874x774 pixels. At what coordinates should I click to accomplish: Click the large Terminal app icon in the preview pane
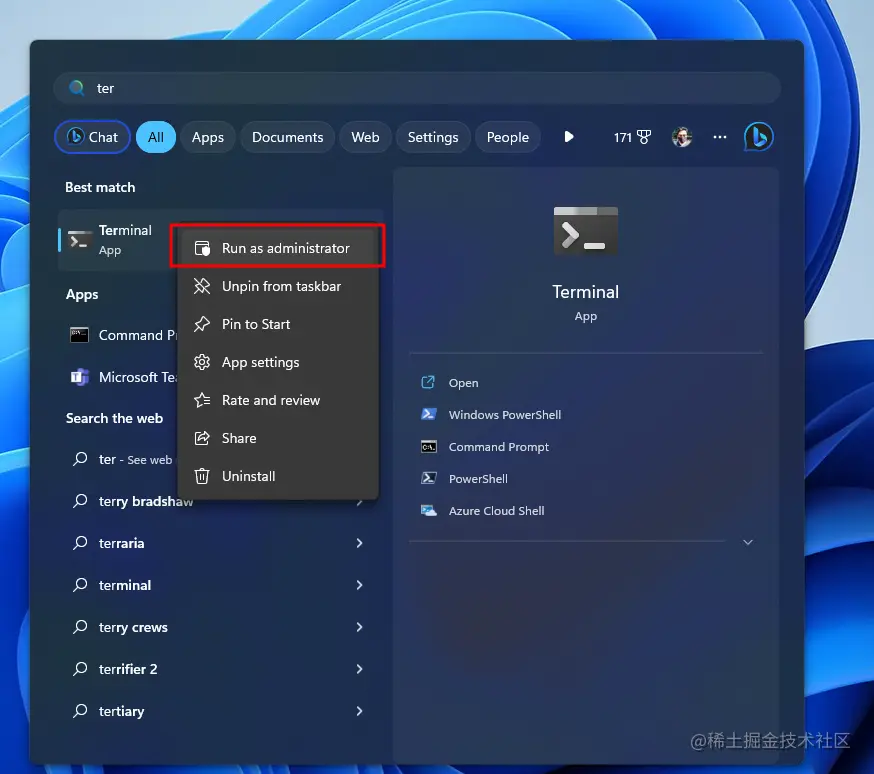585,231
